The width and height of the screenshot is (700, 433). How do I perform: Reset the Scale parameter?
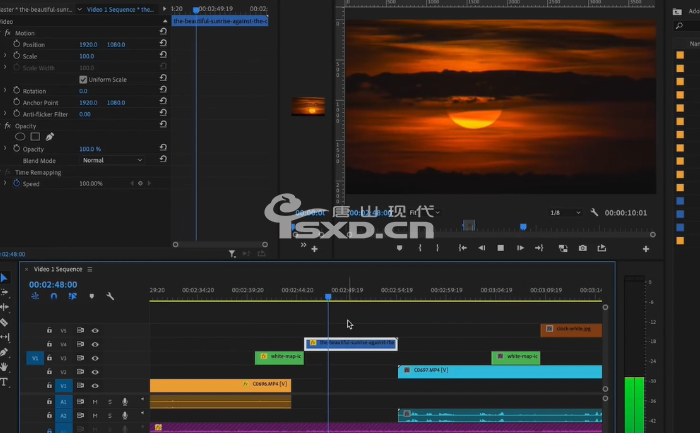point(163,56)
